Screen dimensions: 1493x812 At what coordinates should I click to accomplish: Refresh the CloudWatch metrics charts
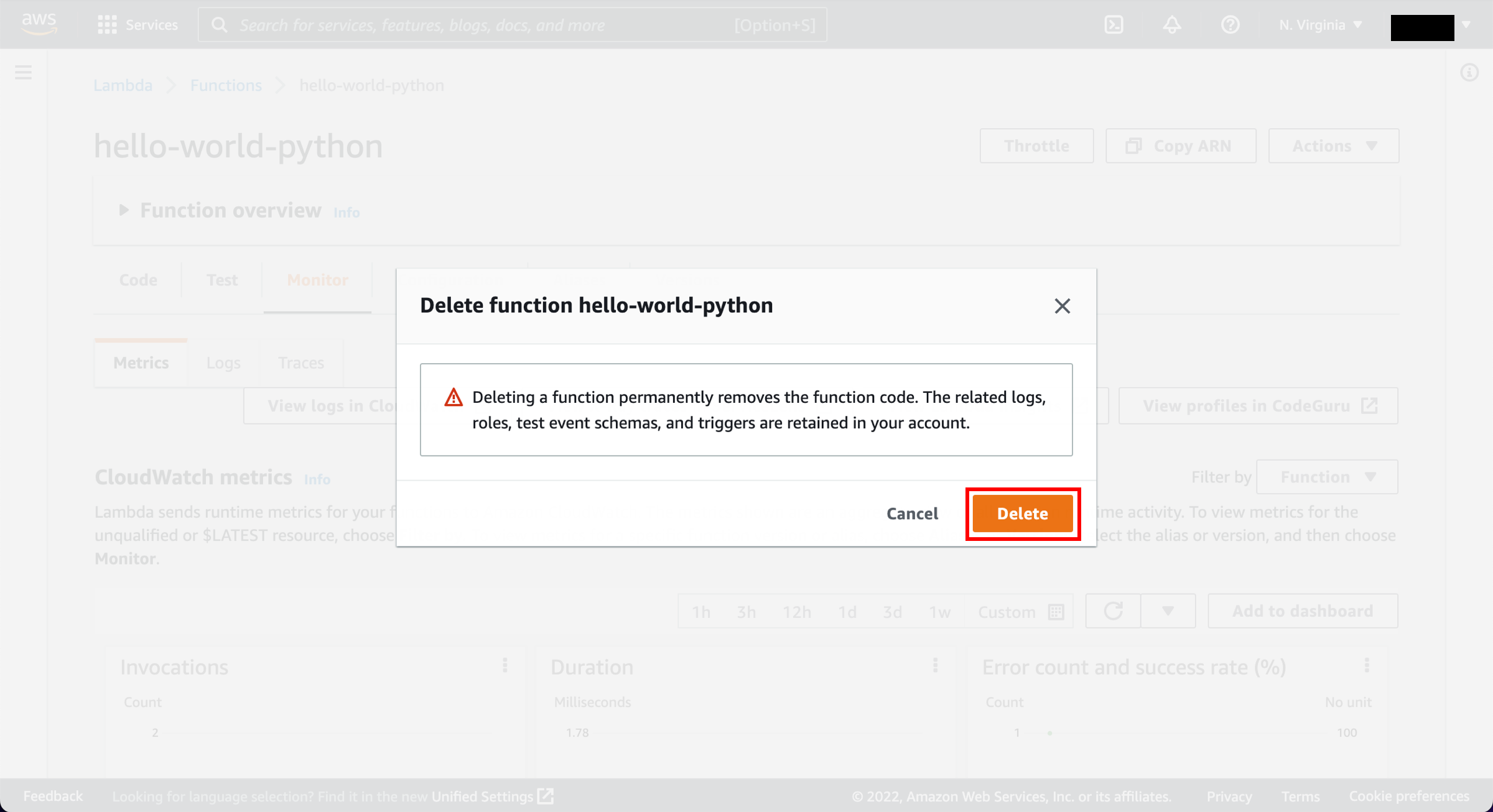[x=1113, y=611]
